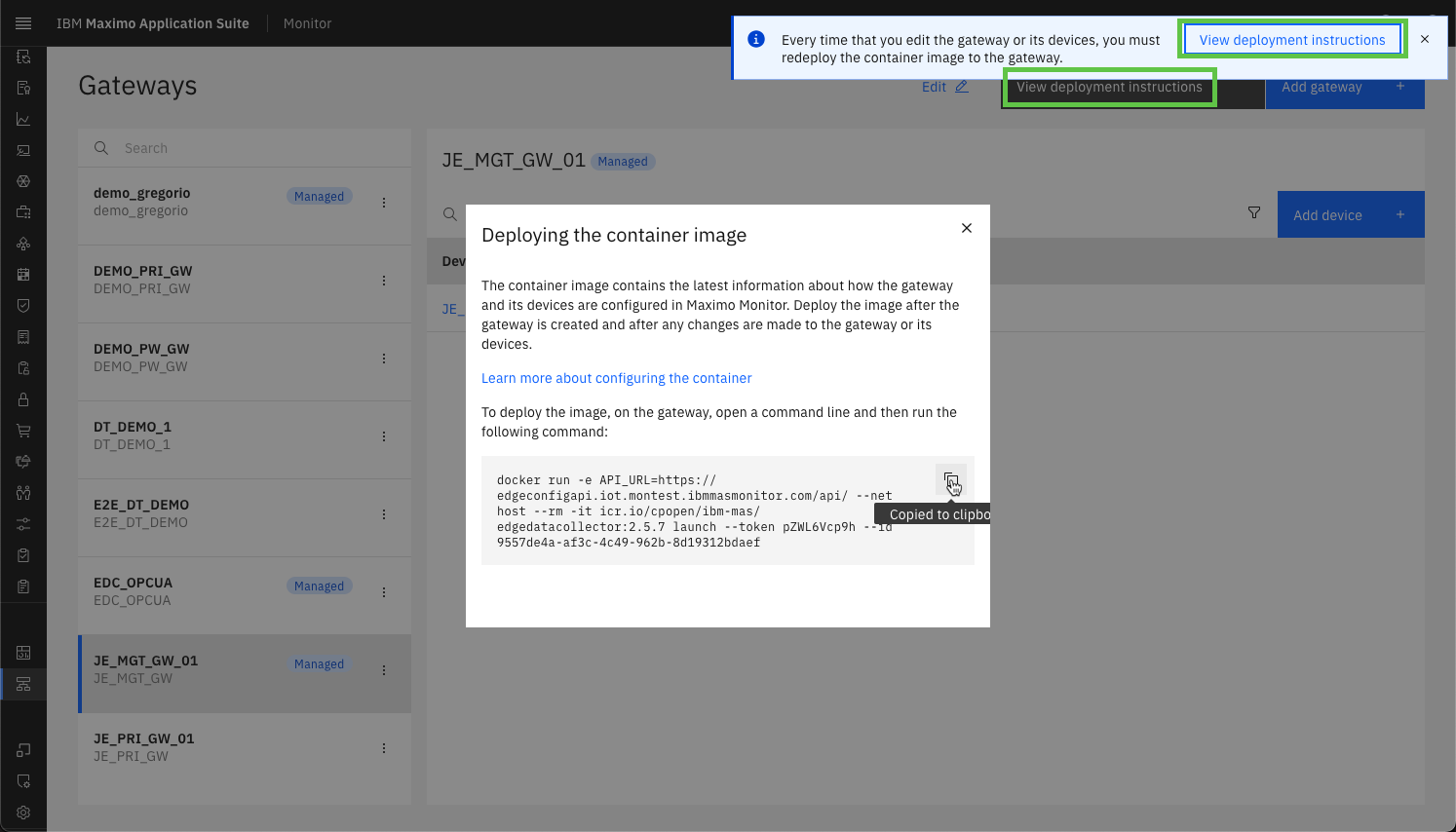Open overflow menu for JE_PRI_GW_01 gateway
1456x832 pixels.
click(x=384, y=748)
